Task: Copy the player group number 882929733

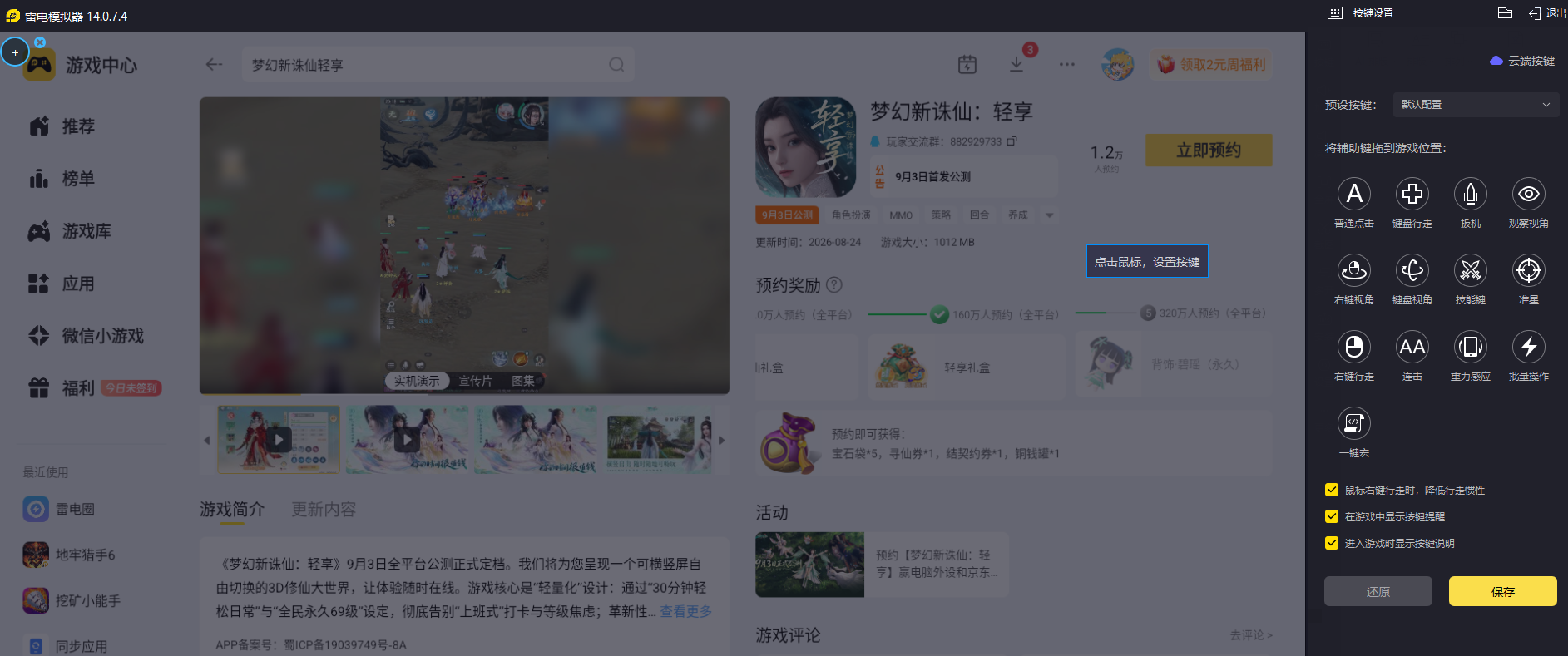Action: pos(1012,141)
